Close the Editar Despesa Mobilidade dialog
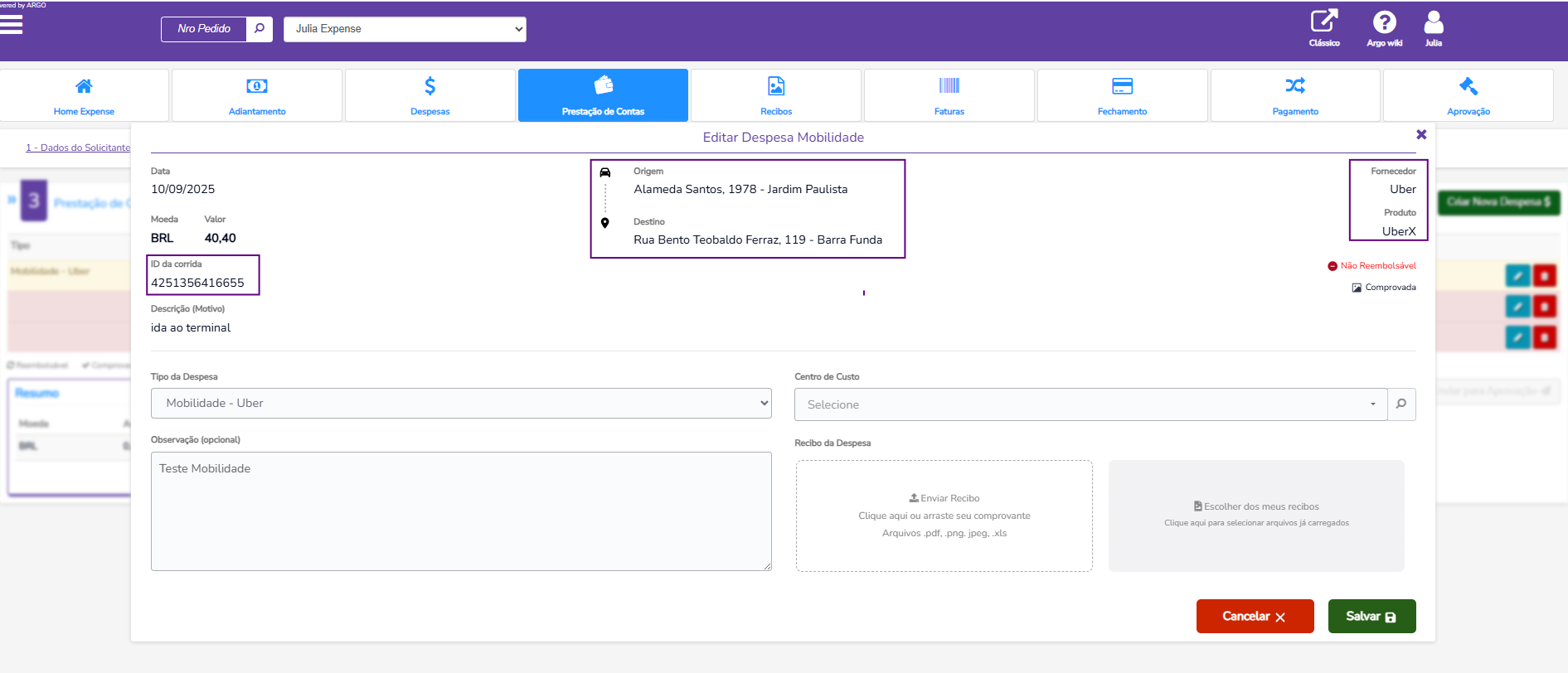Viewport: 1568px width, 673px height. [x=1421, y=134]
